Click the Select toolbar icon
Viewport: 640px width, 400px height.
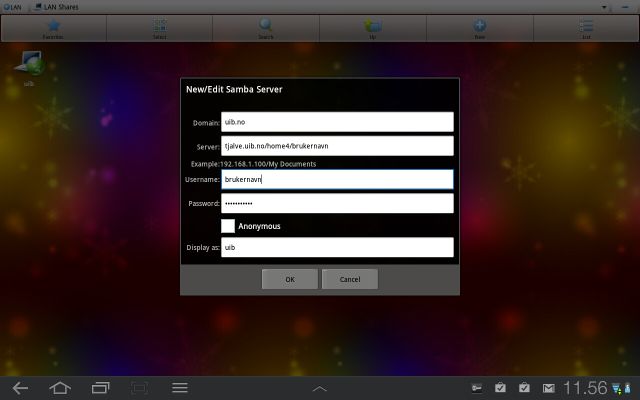pyautogui.click(x=160, y=26)
